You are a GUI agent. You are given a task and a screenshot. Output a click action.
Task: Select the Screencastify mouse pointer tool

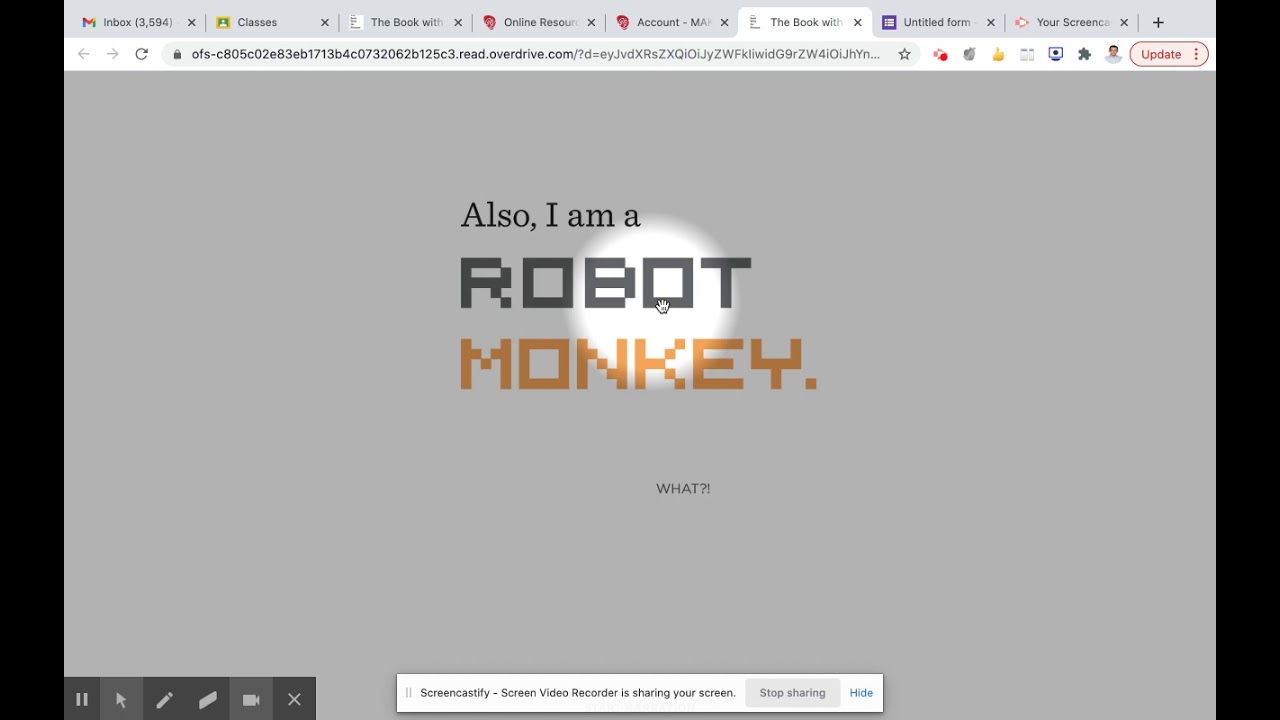point(121,699)
